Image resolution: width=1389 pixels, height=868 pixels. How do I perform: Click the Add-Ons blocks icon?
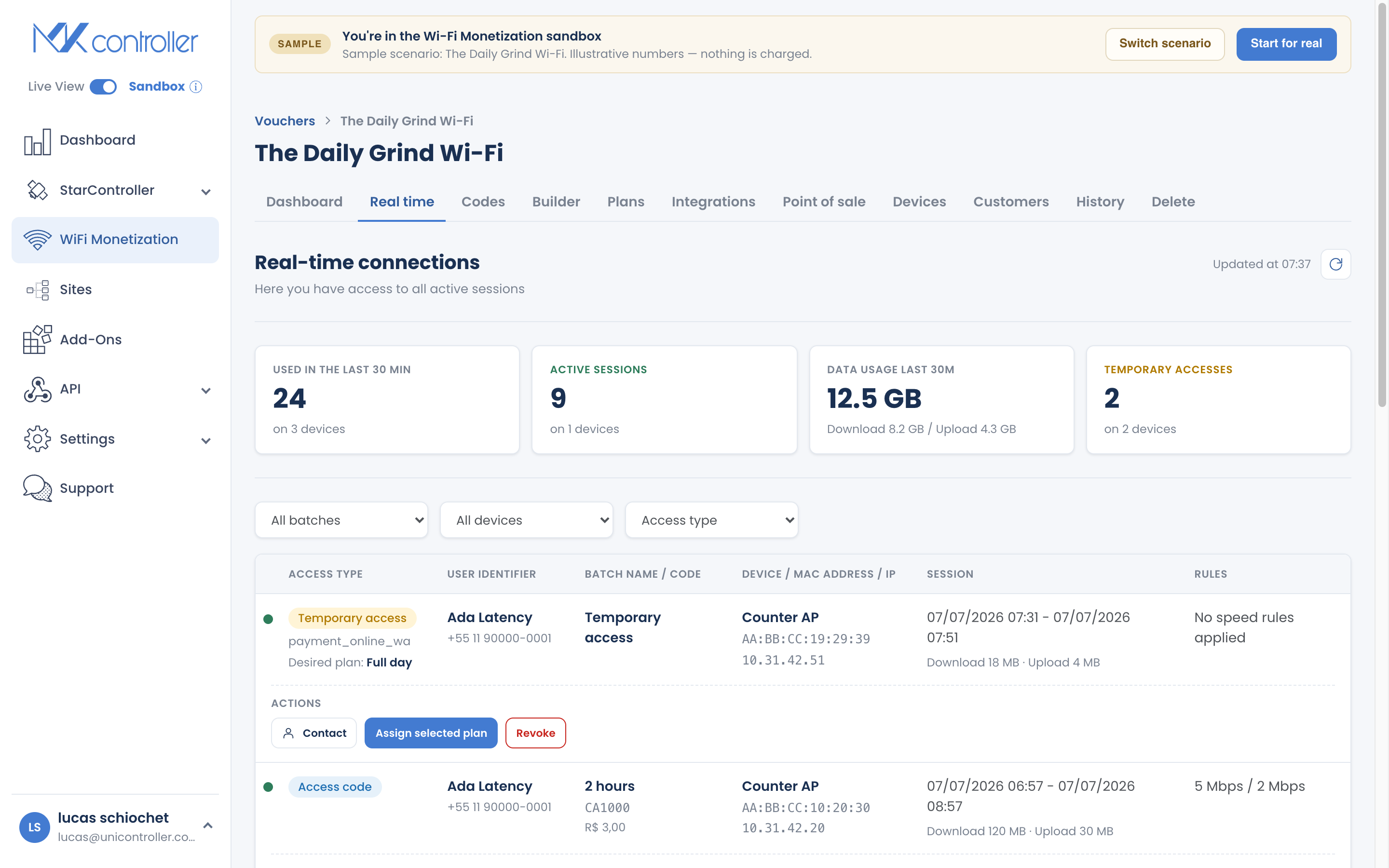(x=37, y=339)
